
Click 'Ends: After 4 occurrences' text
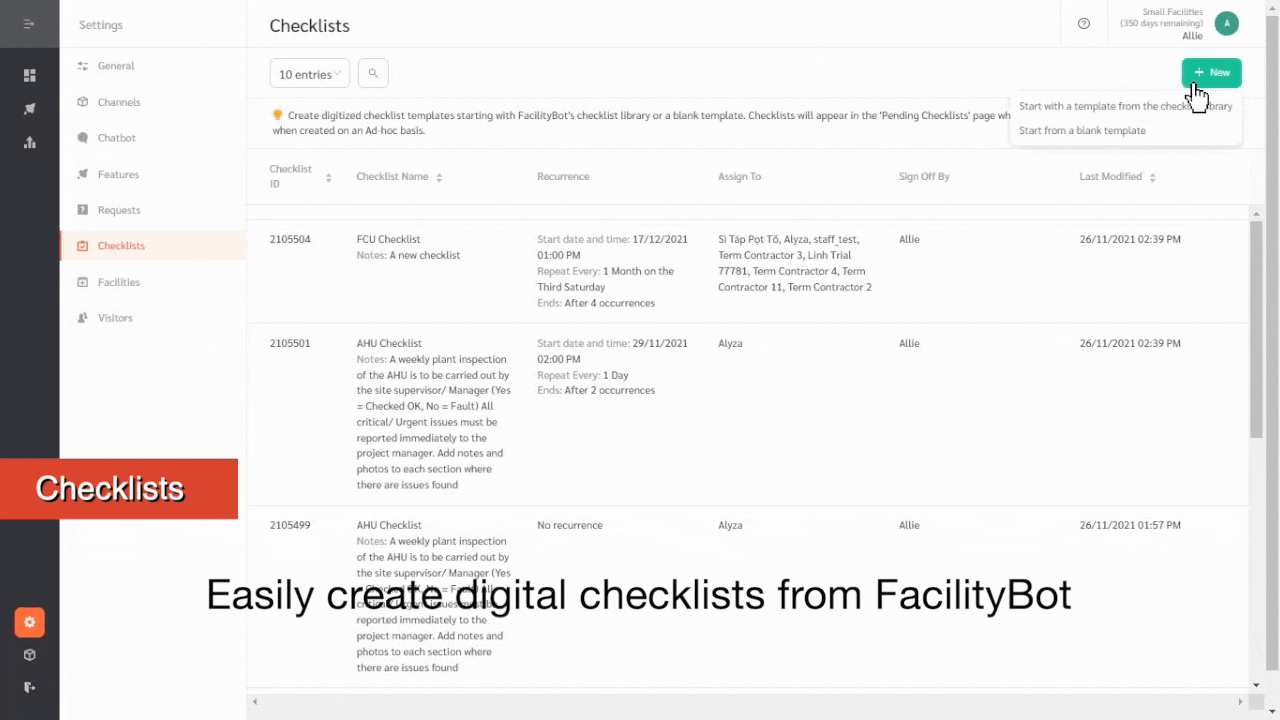(x=596, y=304)
